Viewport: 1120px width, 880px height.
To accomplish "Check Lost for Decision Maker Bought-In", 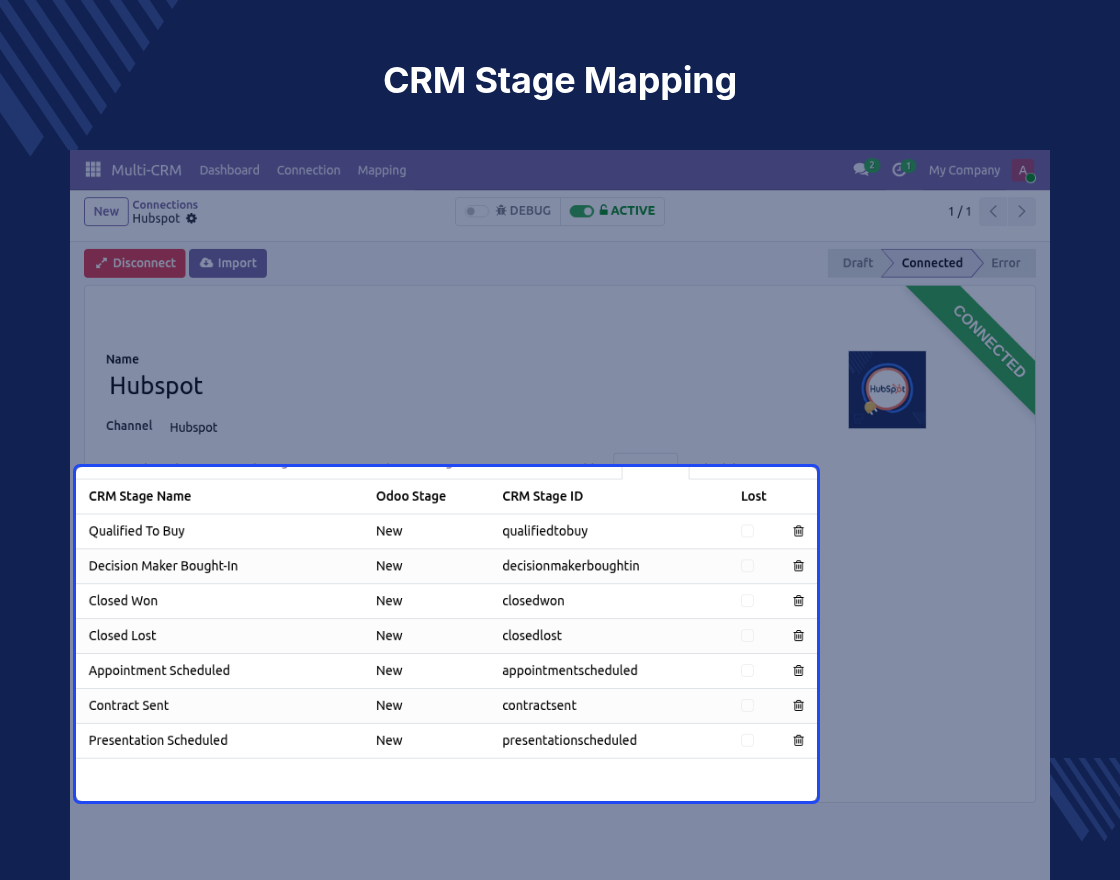I will pyautogui.click(x=747, y=566).
